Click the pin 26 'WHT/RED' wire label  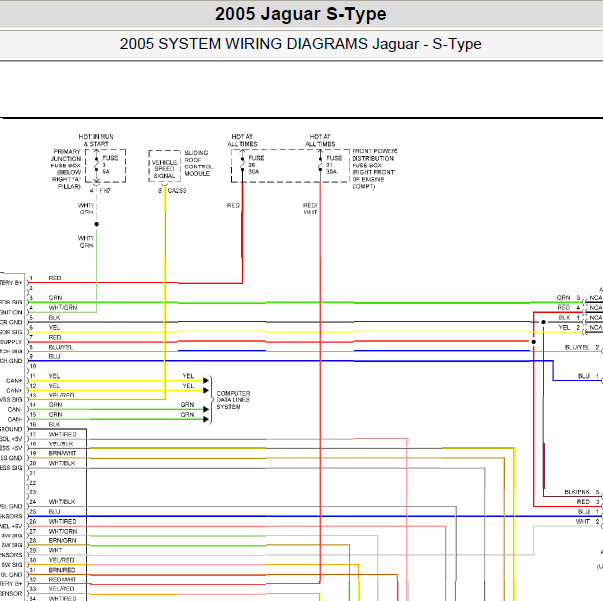(62, 522)
